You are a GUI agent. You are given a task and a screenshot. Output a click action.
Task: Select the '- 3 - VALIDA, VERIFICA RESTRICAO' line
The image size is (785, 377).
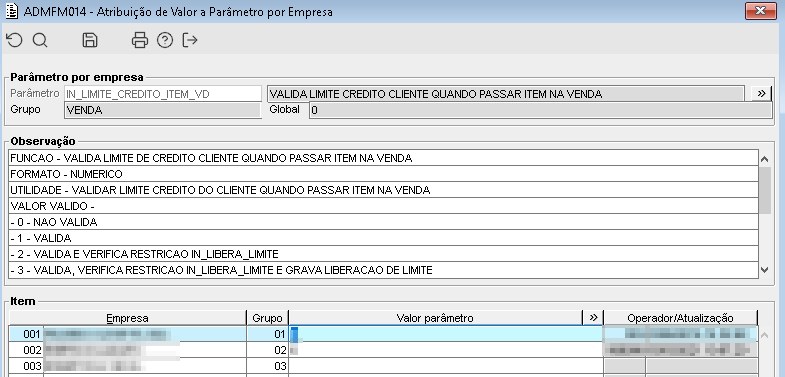click(383, 270)
